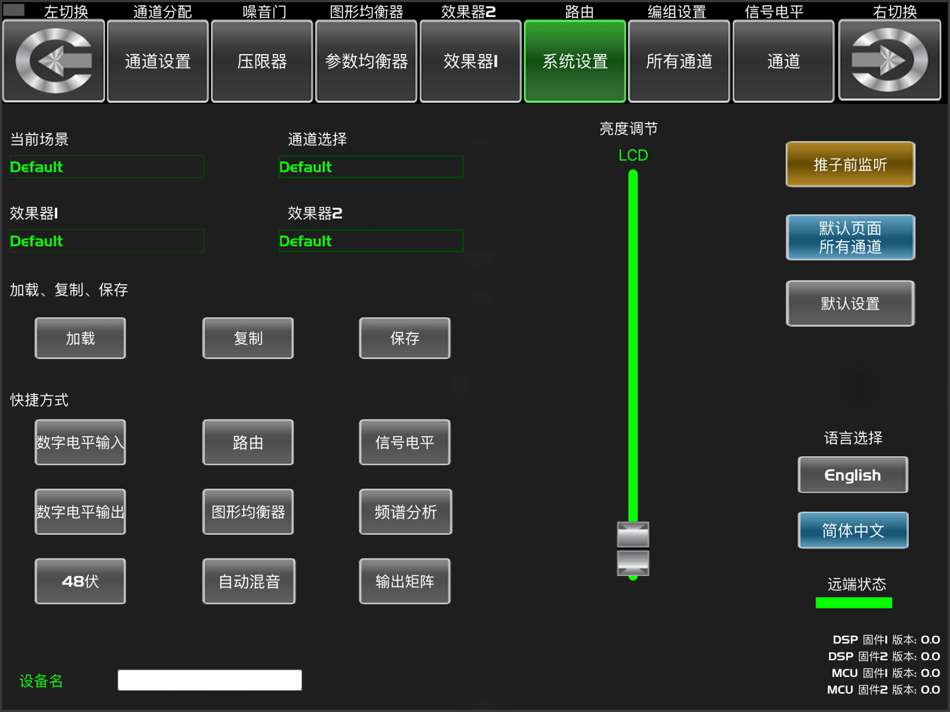Open the 路由 shortcut button
Viewport: 950px width, 712px height.
(248, 442)
